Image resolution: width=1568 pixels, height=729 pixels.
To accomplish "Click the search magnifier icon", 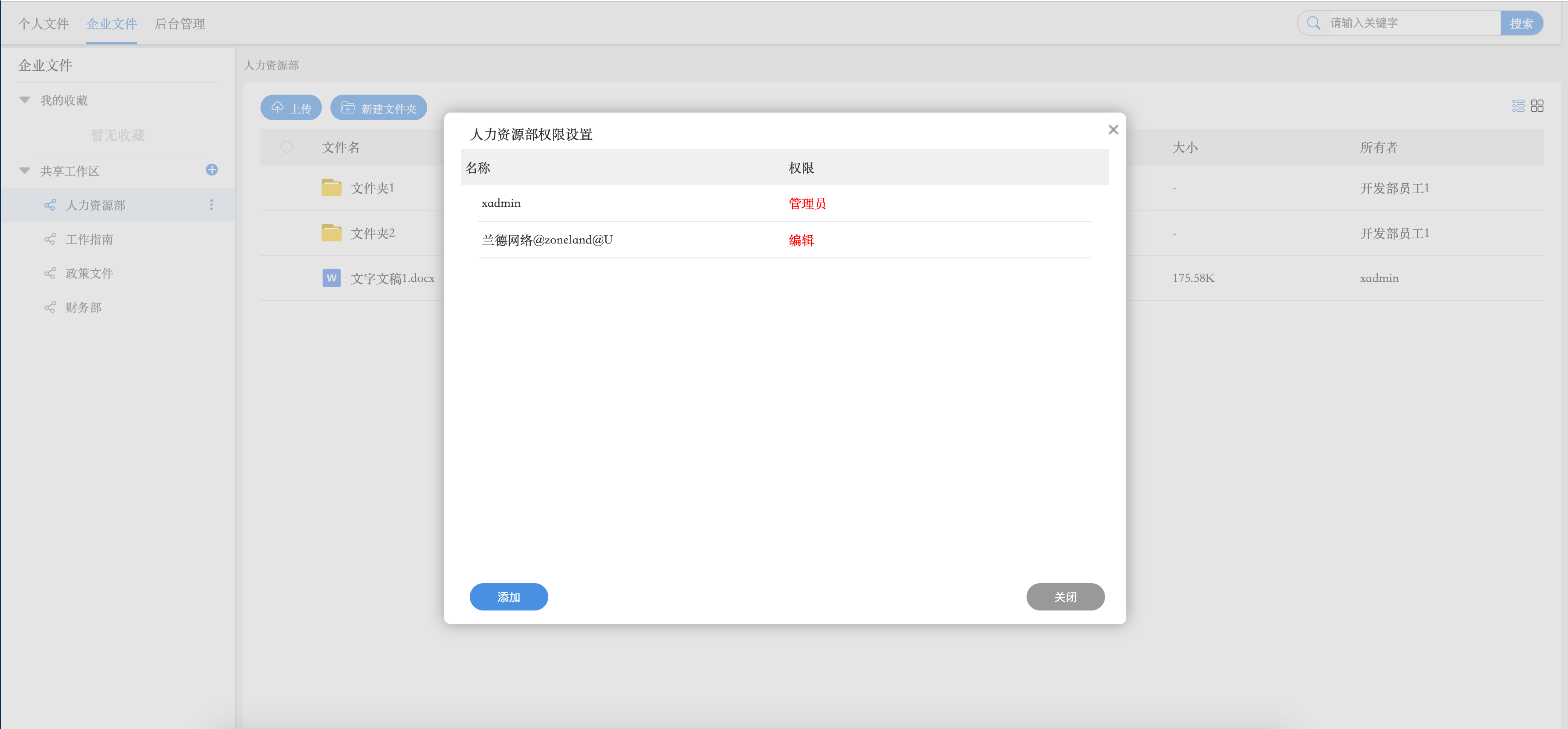I will (1313, 23).
